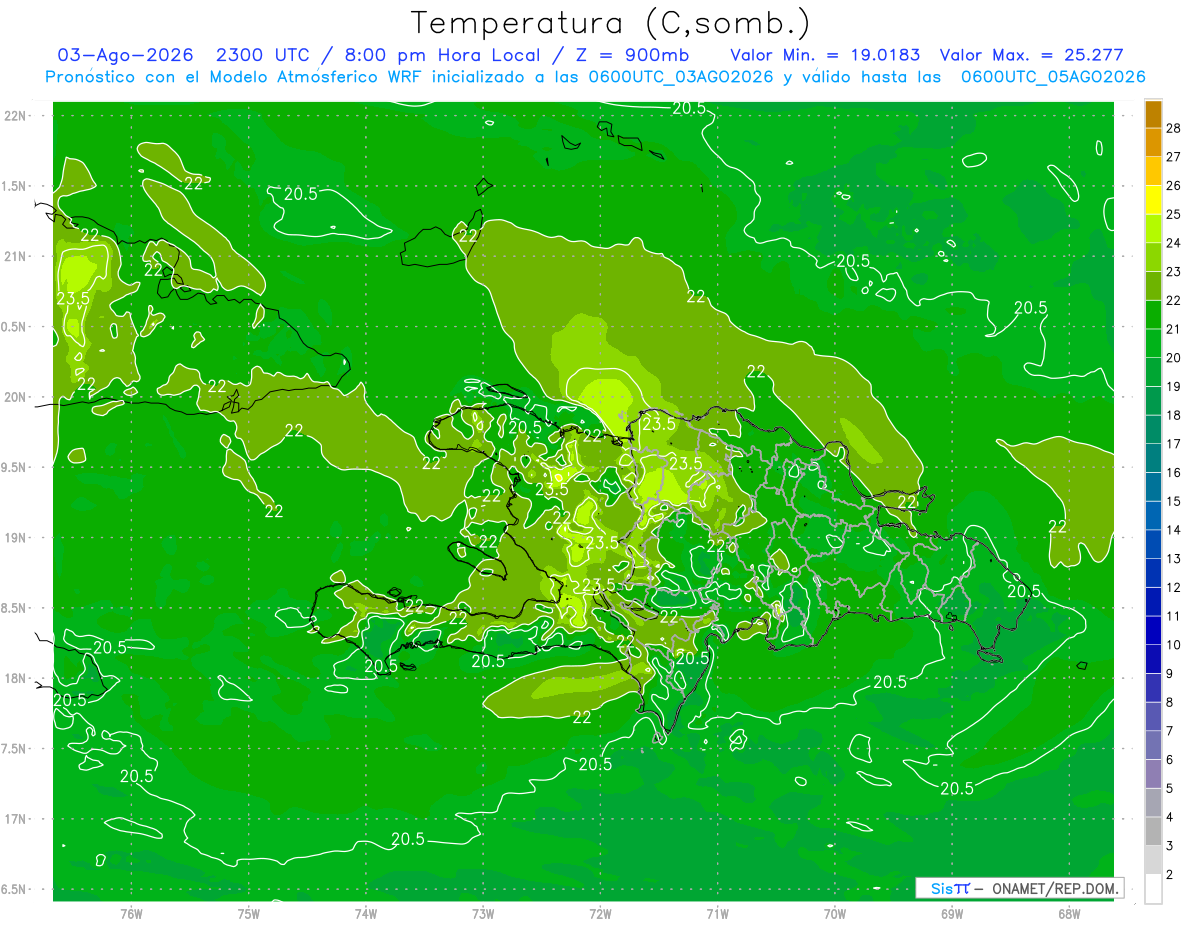Click the legend scale number "12"
This screenshot has width=1200, height=927.
tap(1174, 587)
